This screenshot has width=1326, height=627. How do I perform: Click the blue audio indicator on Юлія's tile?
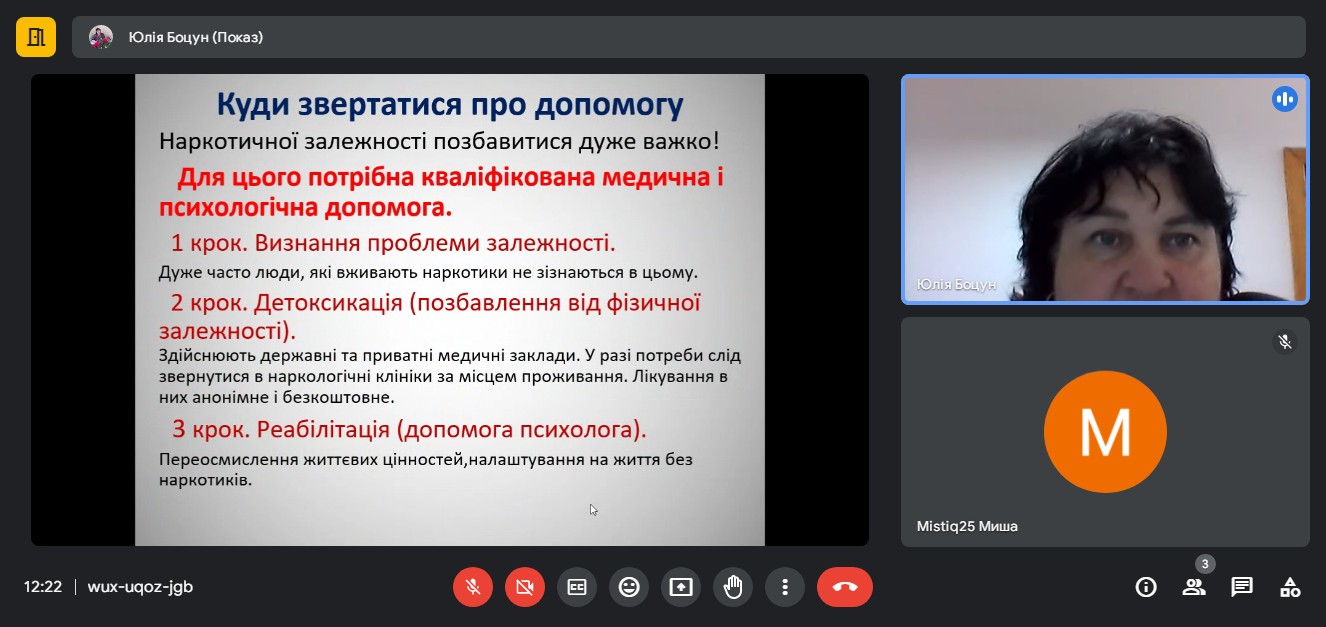1284,99
